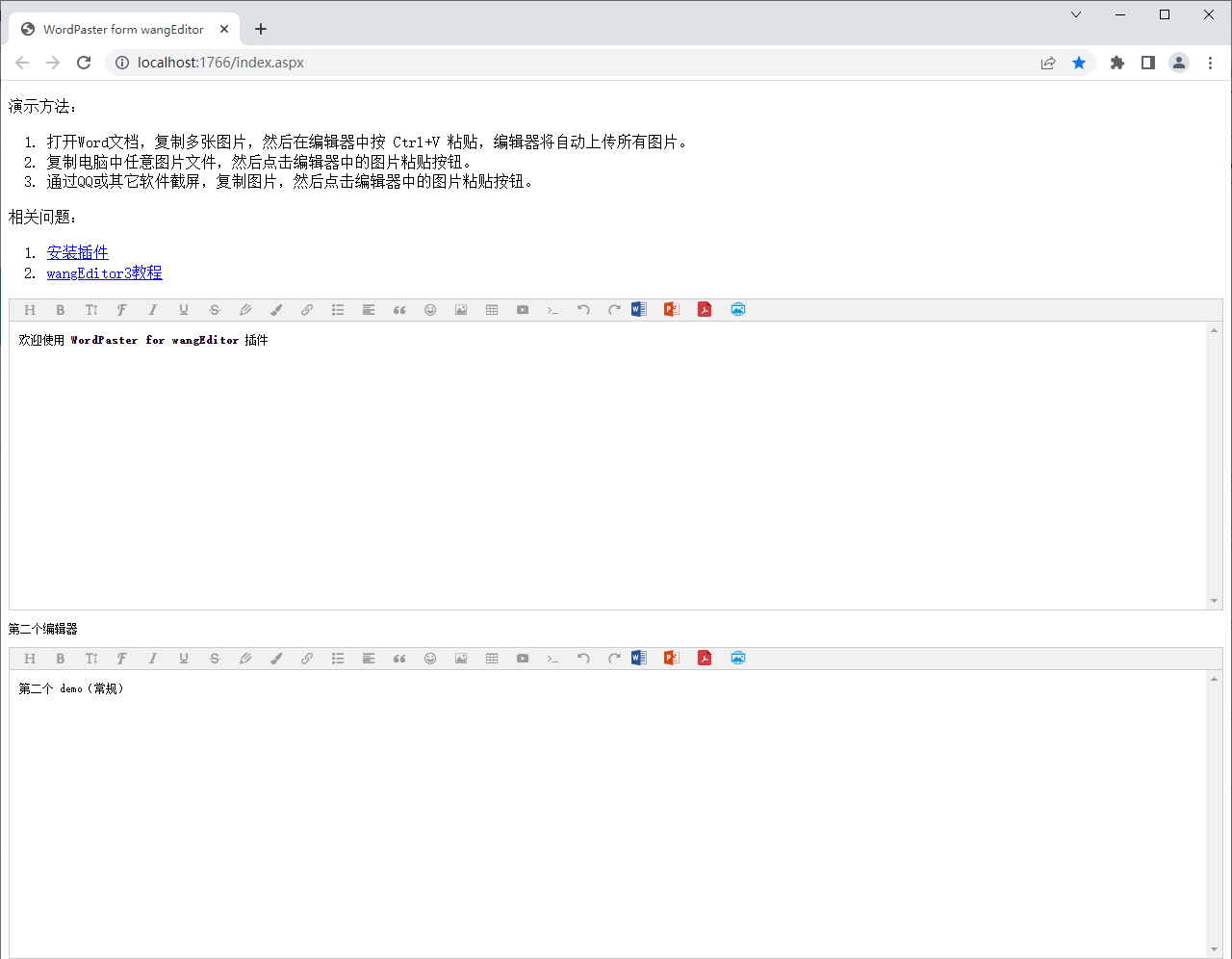The width and height of the screenshot is (1232, 959).
Task: Toggle underline formatting in the first editor
Action: point(183,309)
